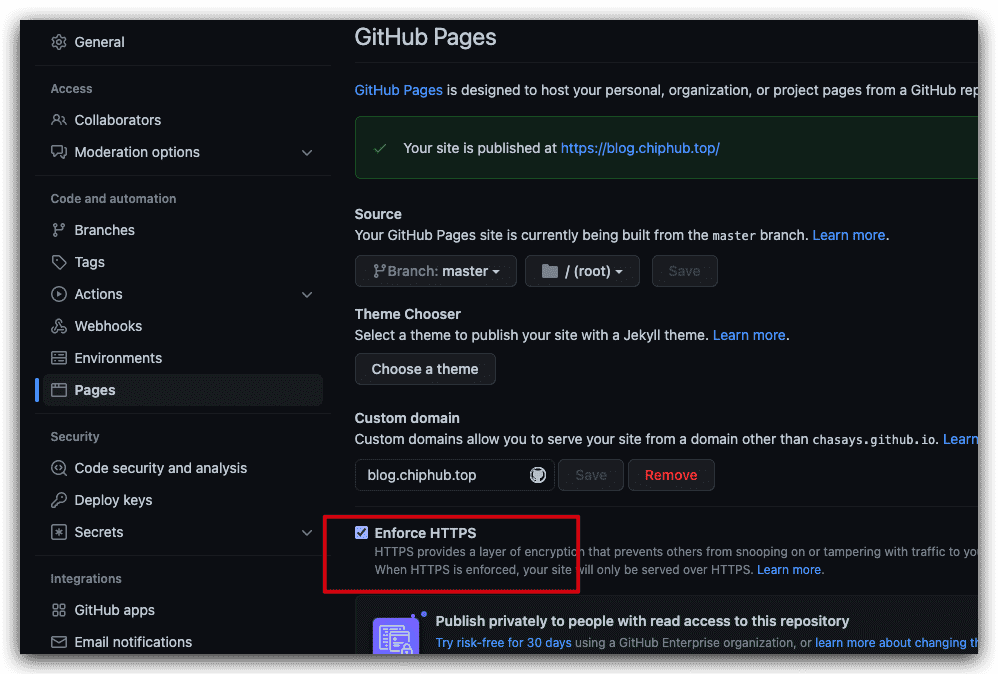Click the Moderation options comment icon
998x674 pixels.
(59, 152)
